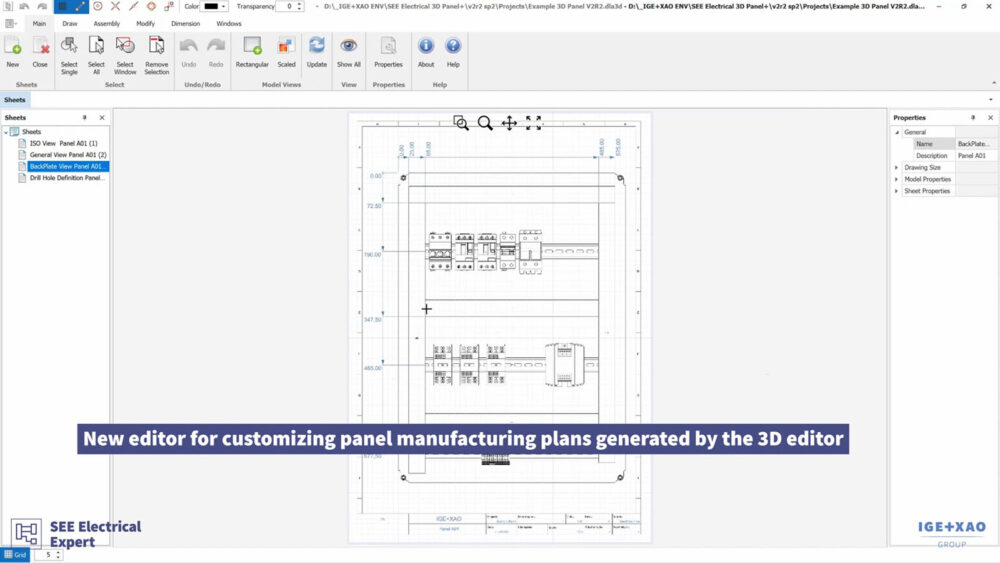
Task: Click Show All in View group
Action: 349,52
